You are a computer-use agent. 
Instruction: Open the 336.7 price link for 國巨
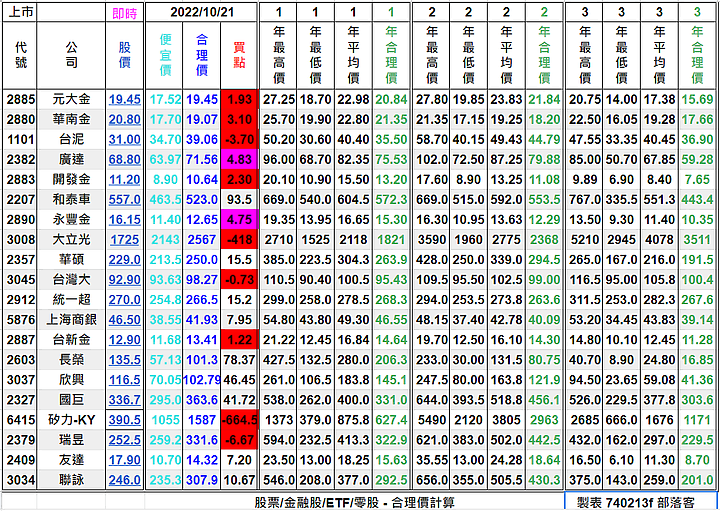[x=124, y=400]
